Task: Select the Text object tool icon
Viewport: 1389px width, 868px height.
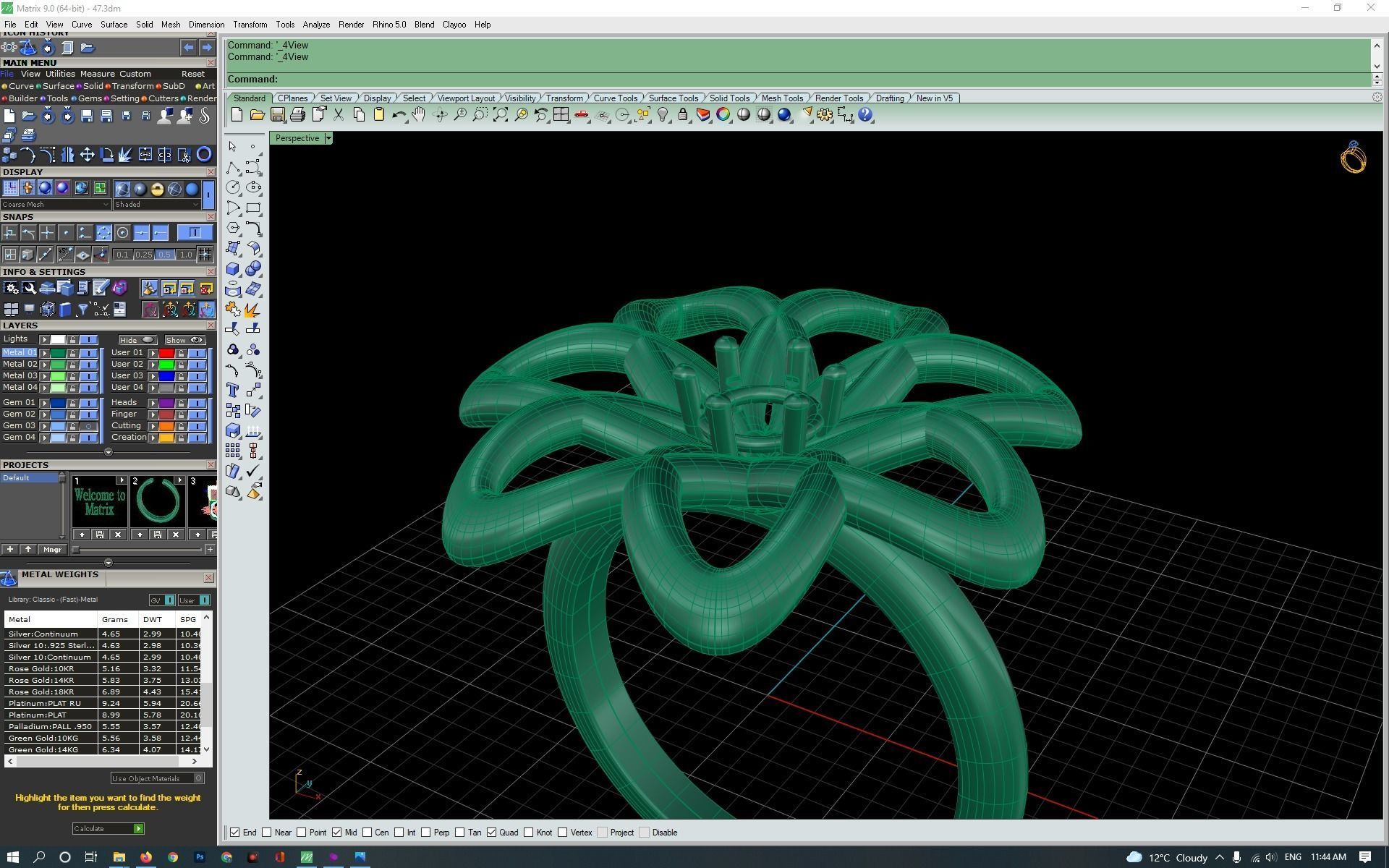Action: point(233,391)
